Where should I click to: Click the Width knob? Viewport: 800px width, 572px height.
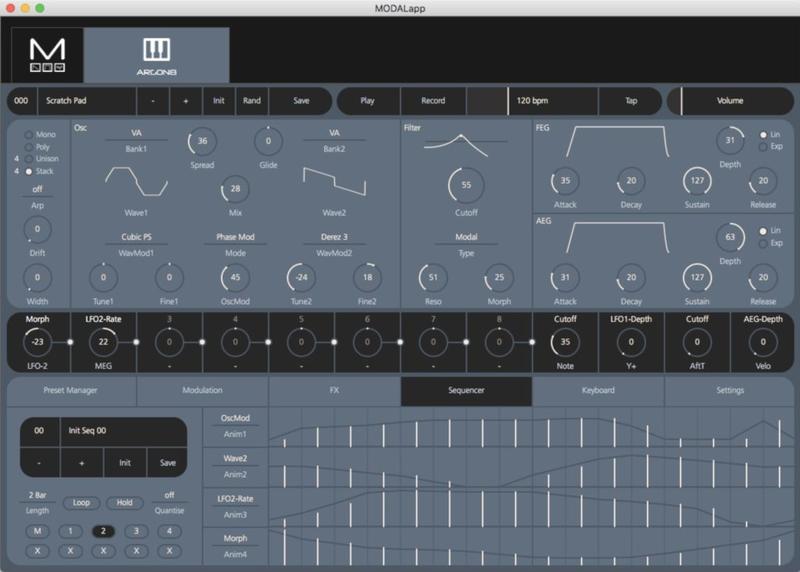coord(37,278)
